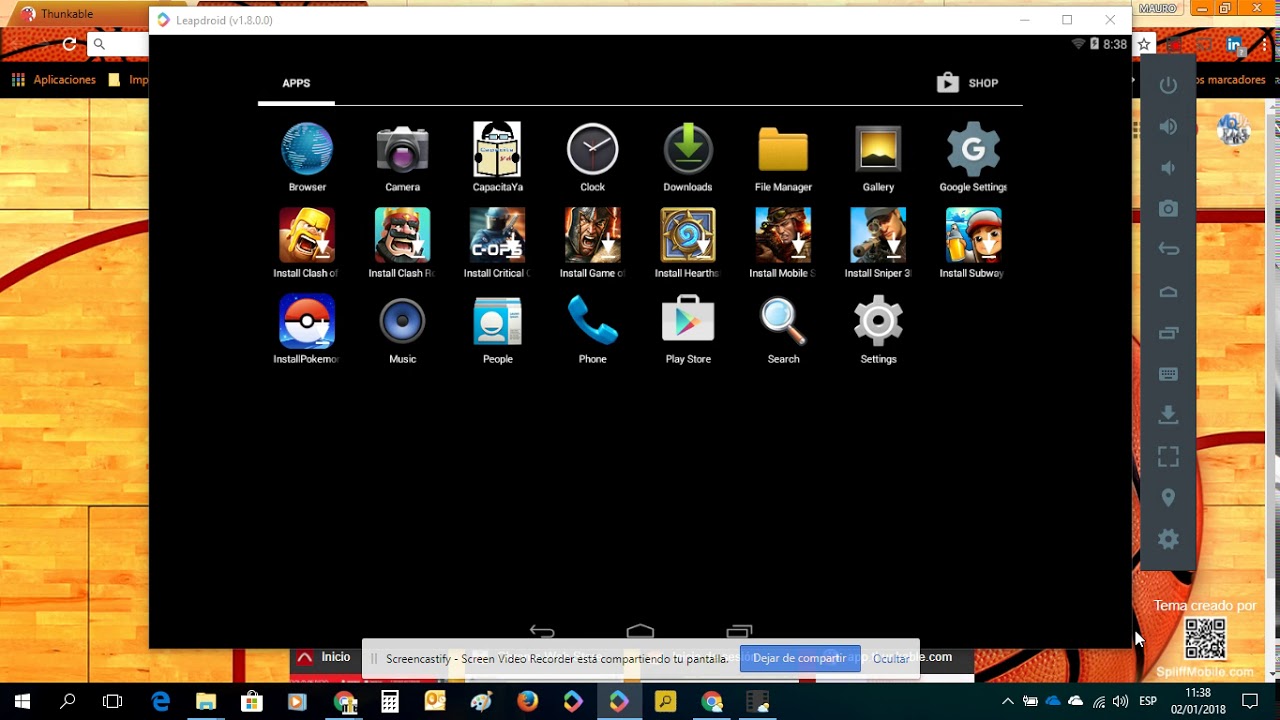Image resolution: width=1280 pixels, height=720 pixels.
Task: Click the sidebar back arrow
Action: click(x=1168, y=249)
